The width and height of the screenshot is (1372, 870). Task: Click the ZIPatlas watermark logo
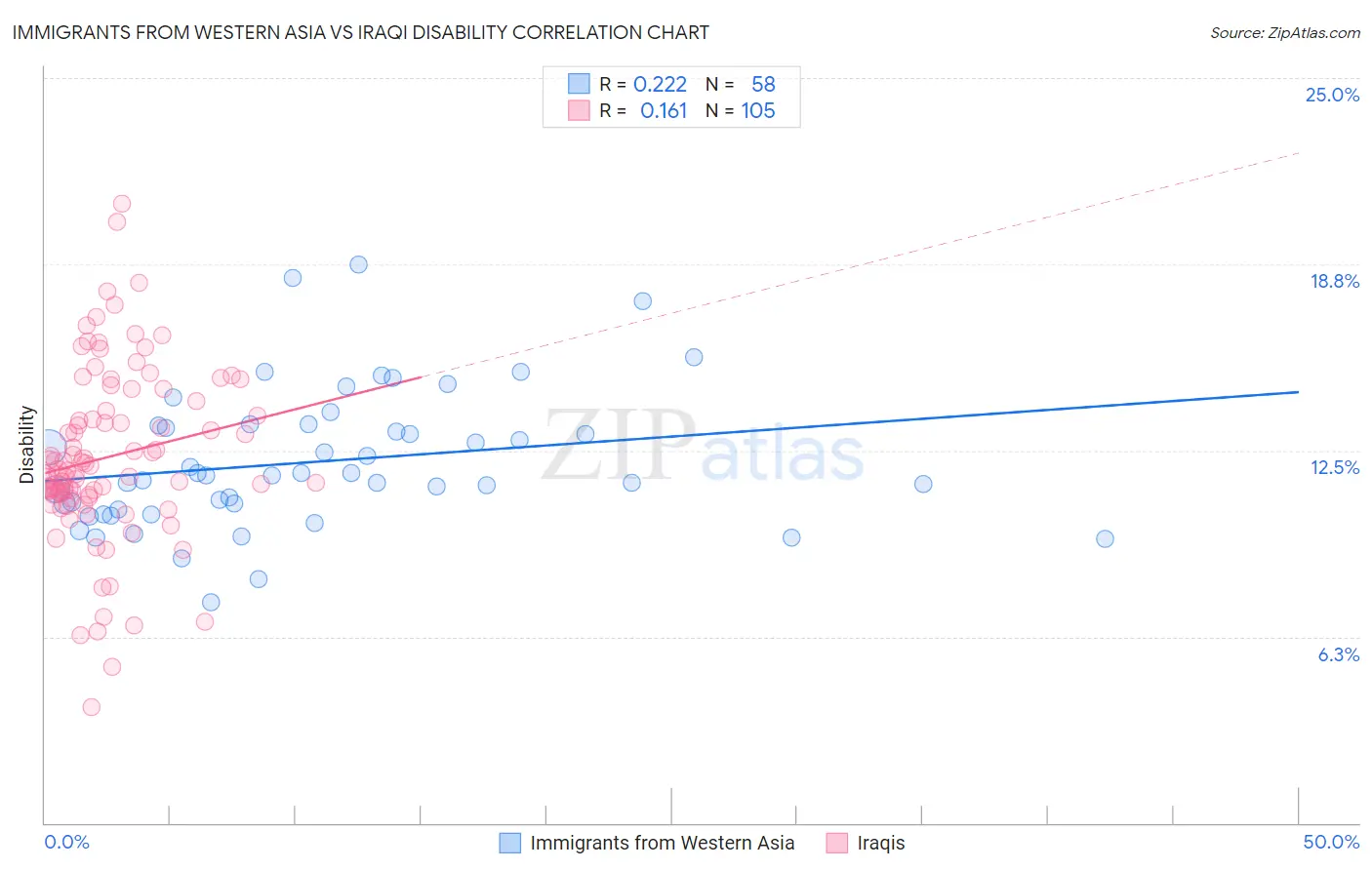pyautogui.click(x=703, y=448)
